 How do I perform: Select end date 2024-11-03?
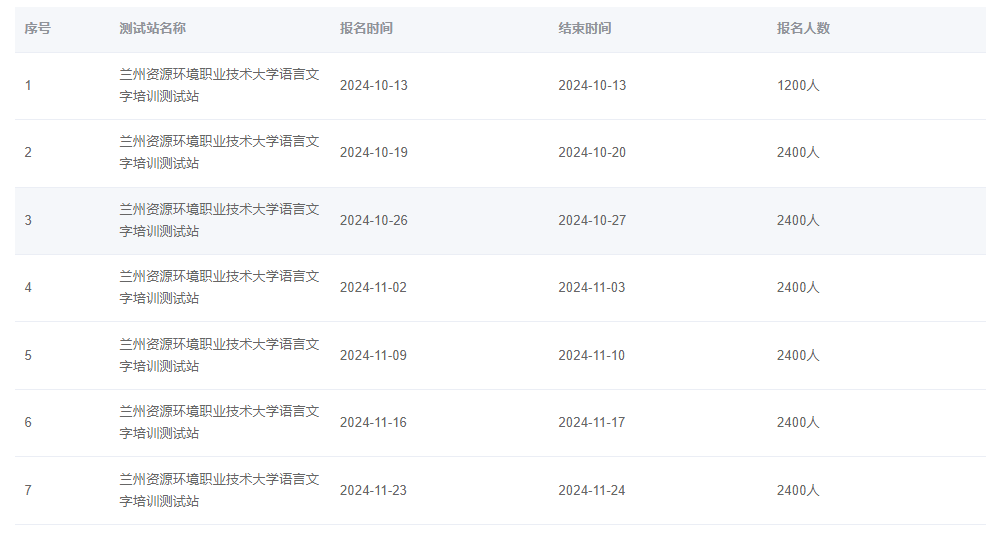pos(592,288)
